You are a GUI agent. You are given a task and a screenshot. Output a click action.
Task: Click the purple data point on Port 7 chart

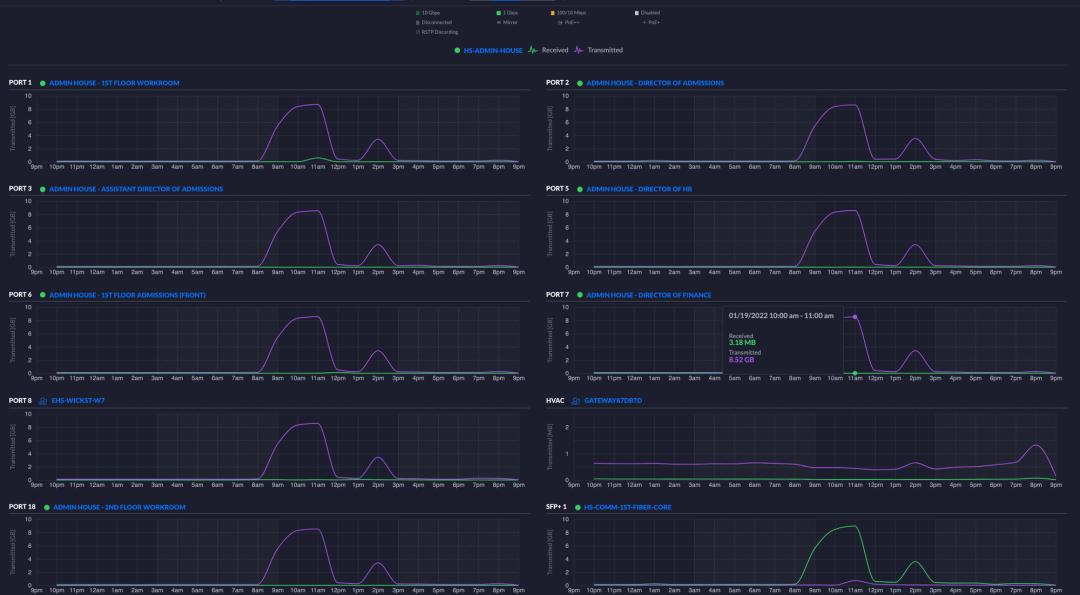[855, 317]
